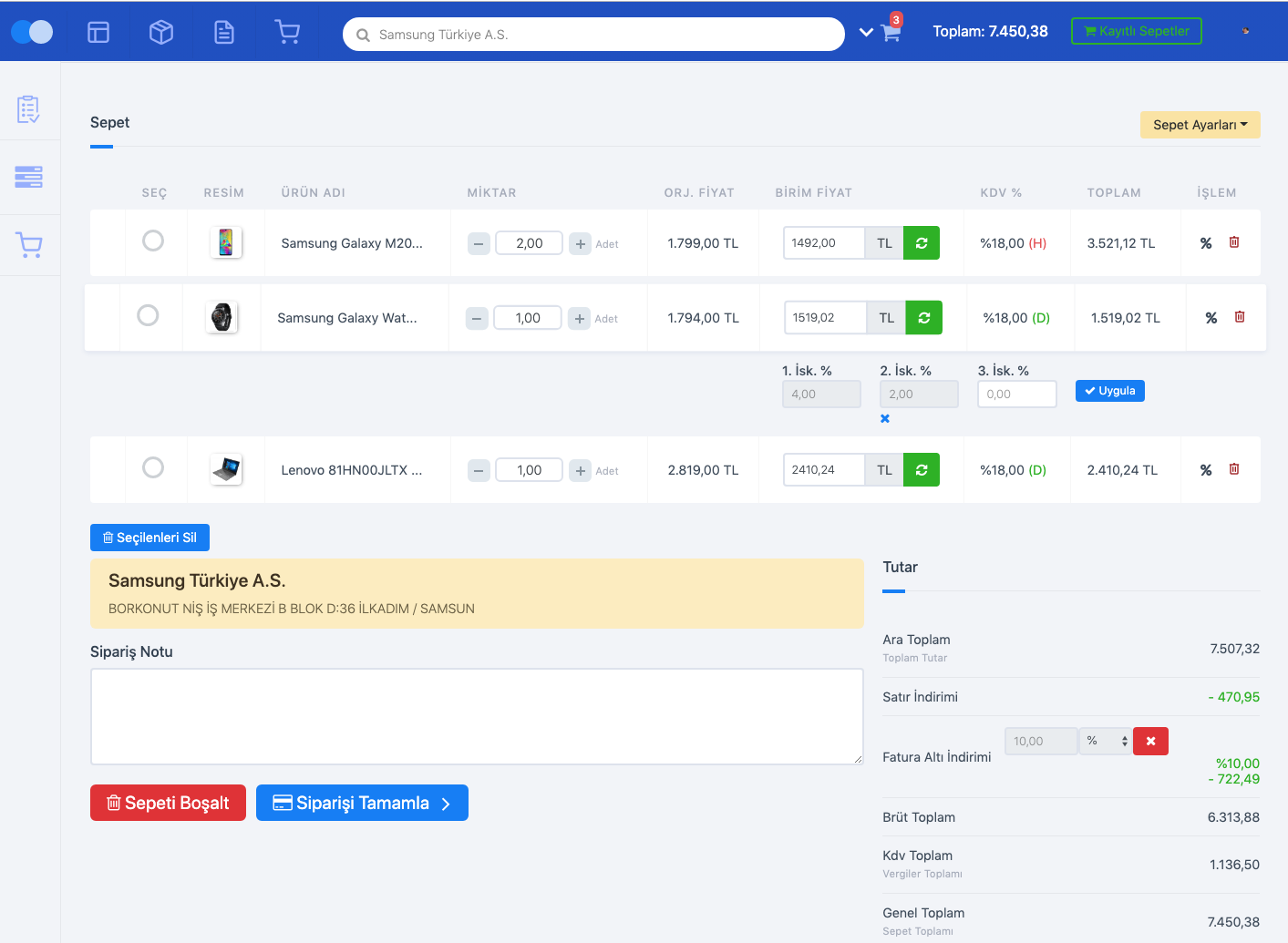This screenshot has width=1288, height=943.
Task: Click unit price field showing 2410,24
Action: coord(824,470)
